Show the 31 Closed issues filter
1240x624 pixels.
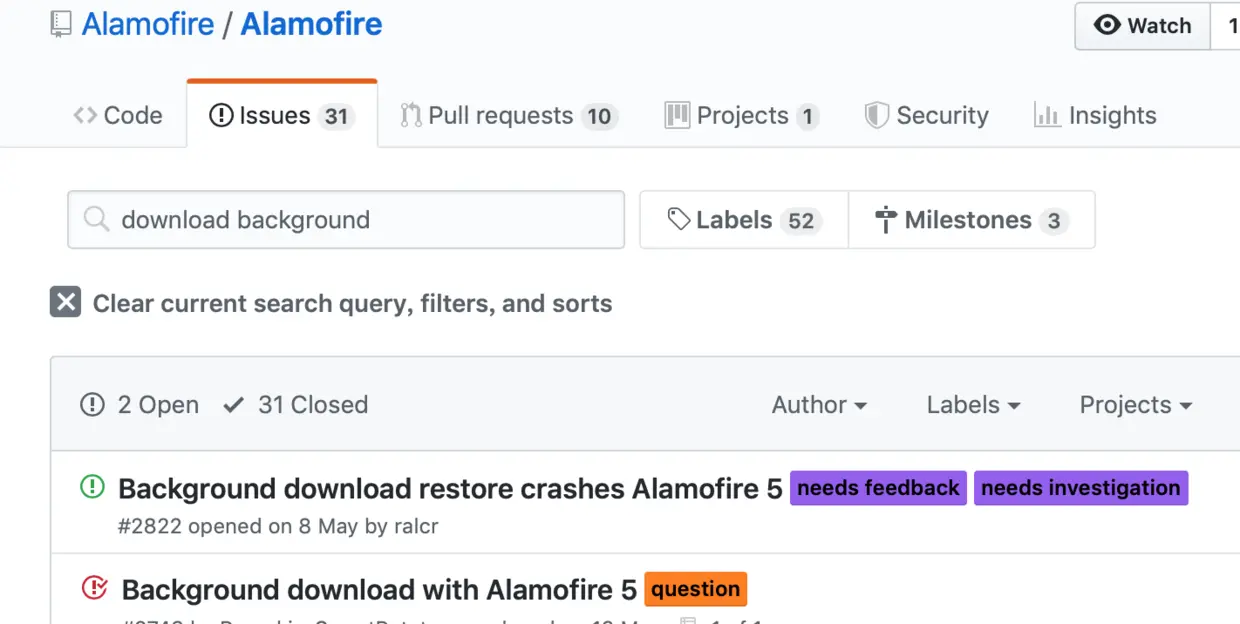pyautogui.click(x=296, y=405)
